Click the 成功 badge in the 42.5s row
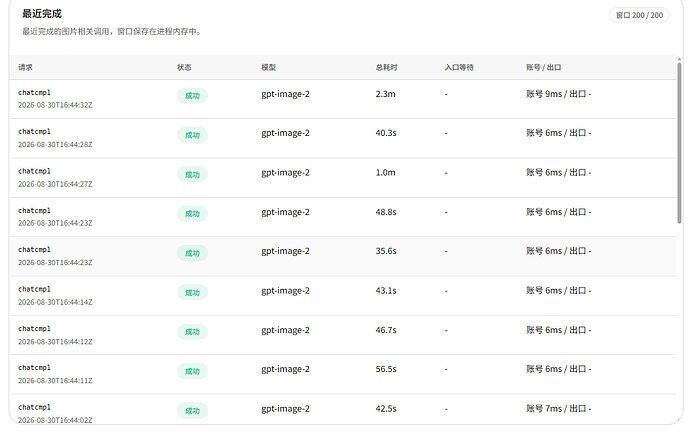Image resolution: width=690 pixels, height=432 pixels. click(x=192, y=411)
